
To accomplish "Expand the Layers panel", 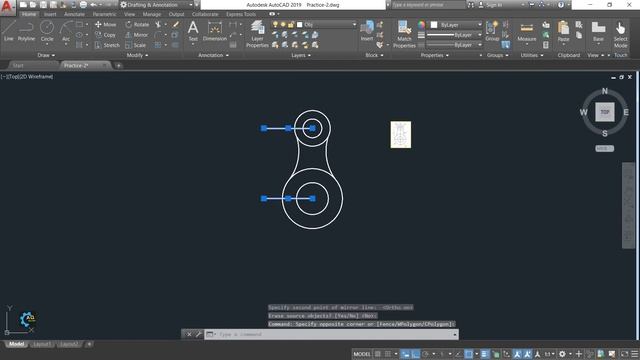I will click(x=301, y=55).
